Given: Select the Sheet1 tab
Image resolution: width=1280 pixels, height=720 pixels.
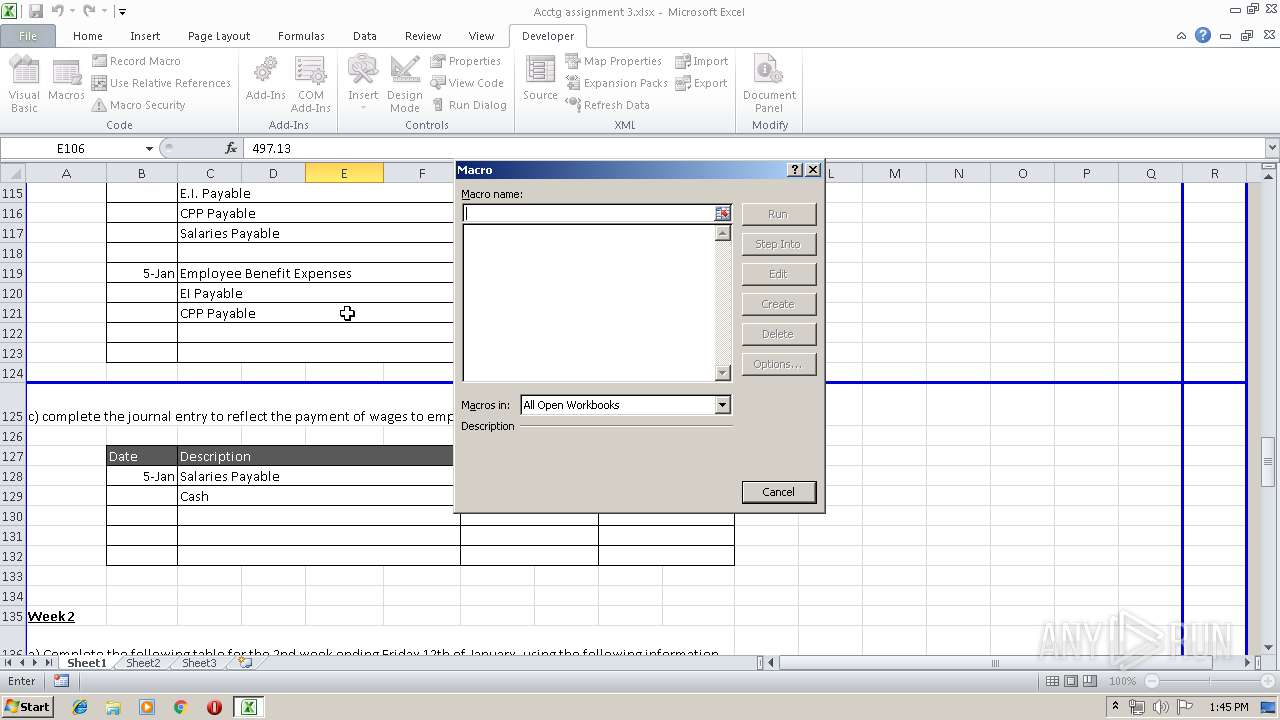Looking at the screenshot, I should pyautogui.click(x=87, y=663).
